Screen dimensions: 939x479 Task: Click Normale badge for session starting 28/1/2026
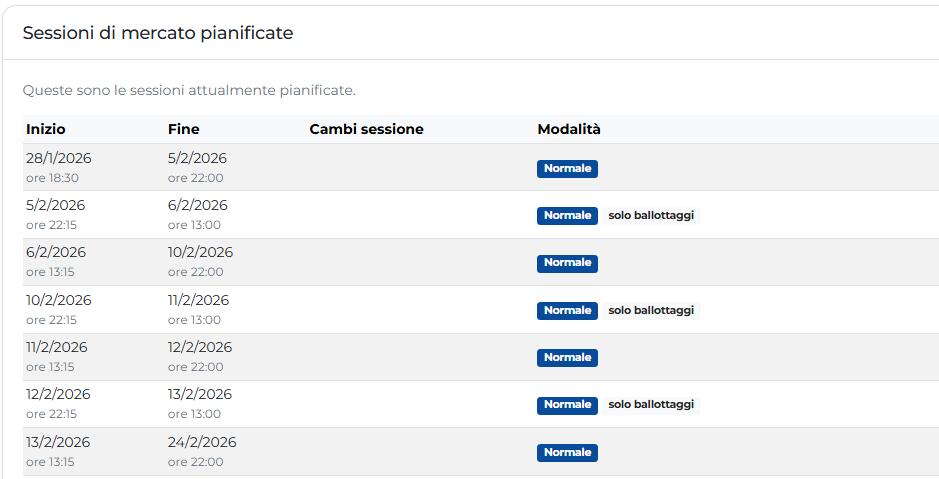(x=567, y=168)
